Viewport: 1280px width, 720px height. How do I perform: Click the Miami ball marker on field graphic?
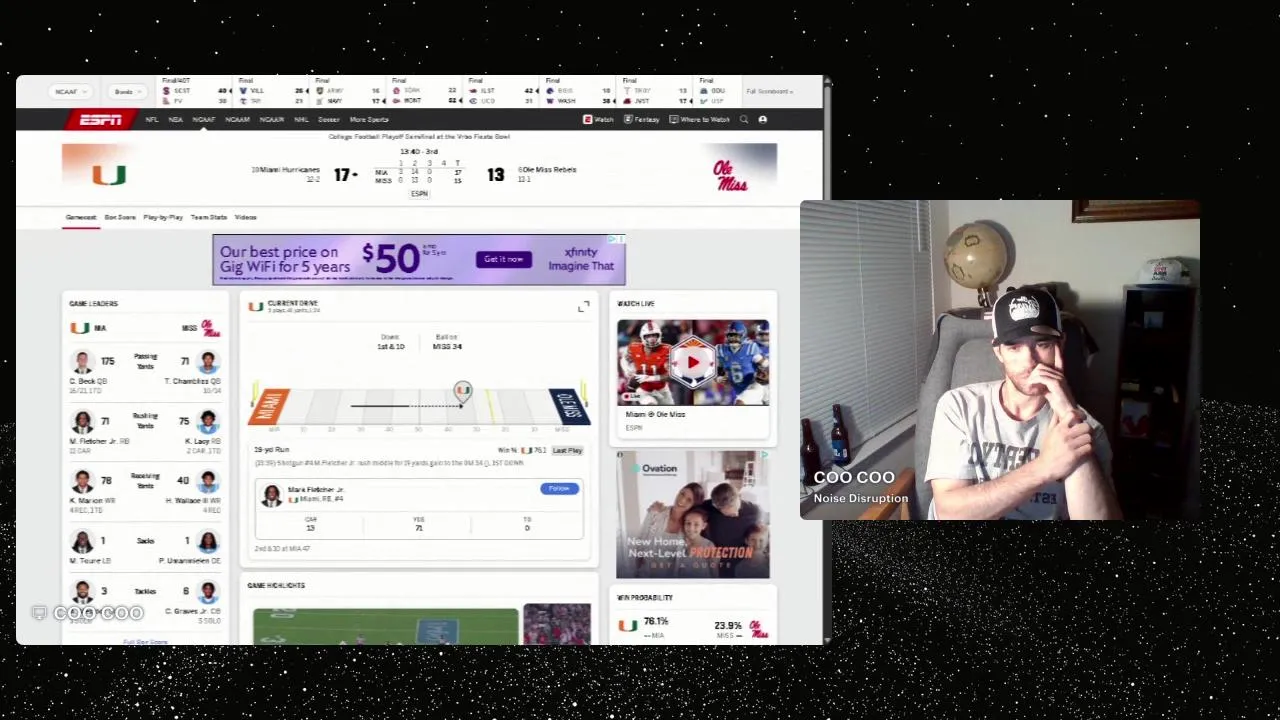462,391
